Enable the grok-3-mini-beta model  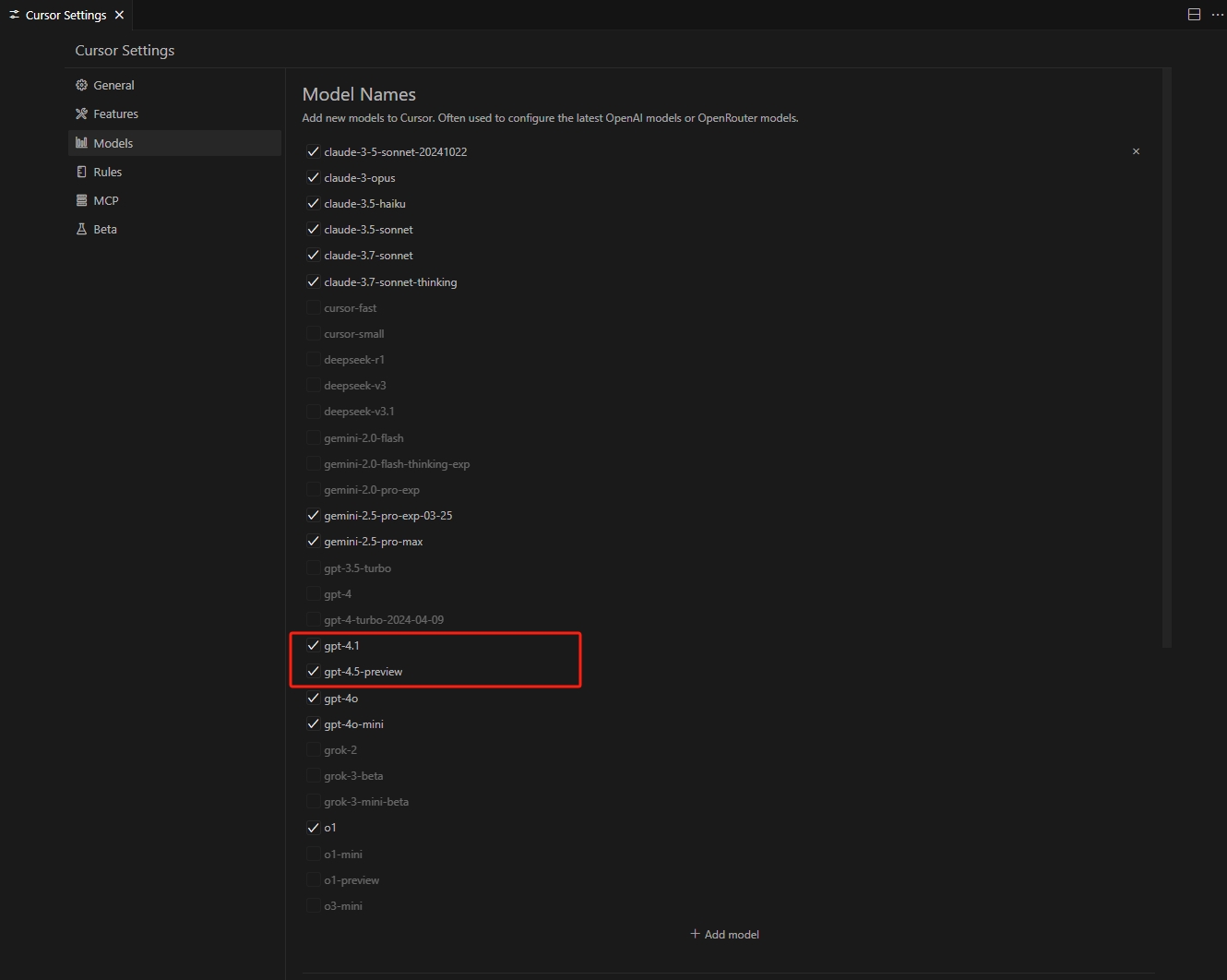click(313, 801)
